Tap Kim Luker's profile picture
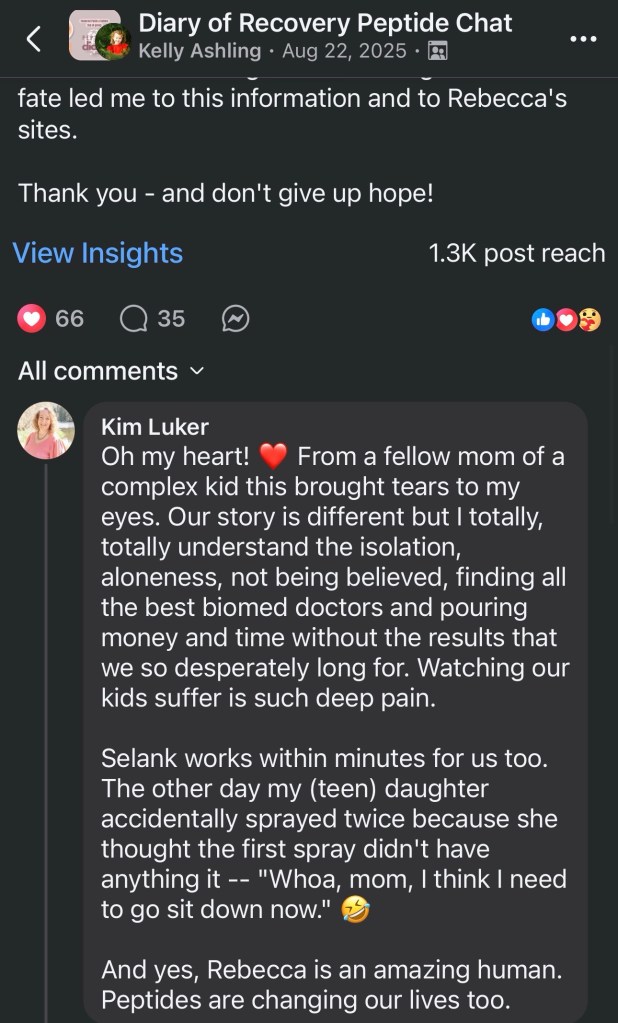Image resolution: width=618 pixels, height=1023 pixels. coord(46,431)
